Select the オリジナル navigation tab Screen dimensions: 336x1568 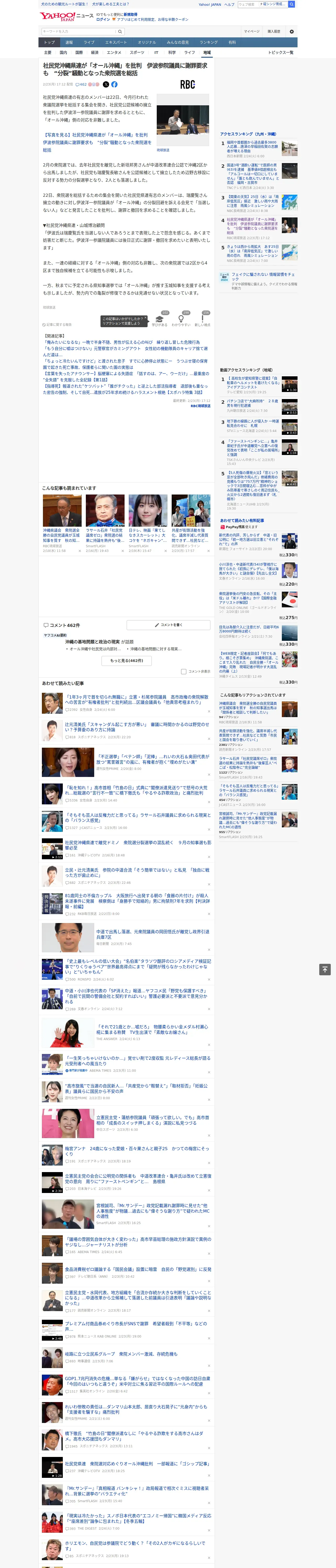pos(147,43)
